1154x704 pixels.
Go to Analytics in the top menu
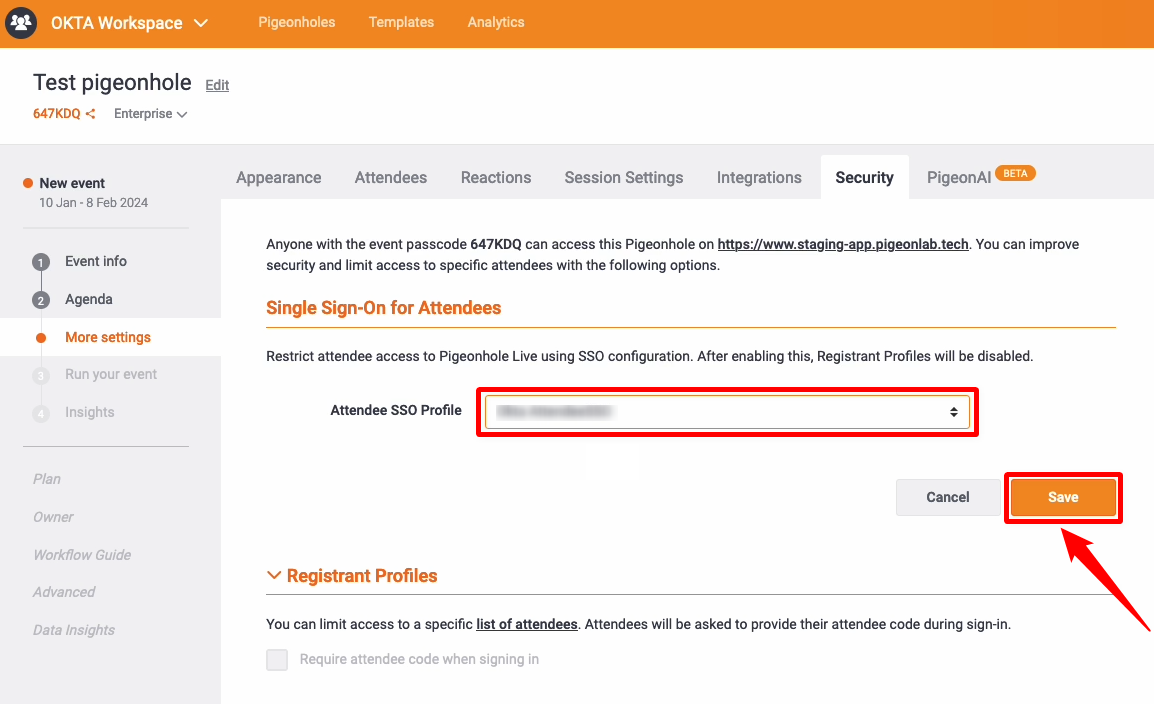pyautogui.click(x=496, y=22)
